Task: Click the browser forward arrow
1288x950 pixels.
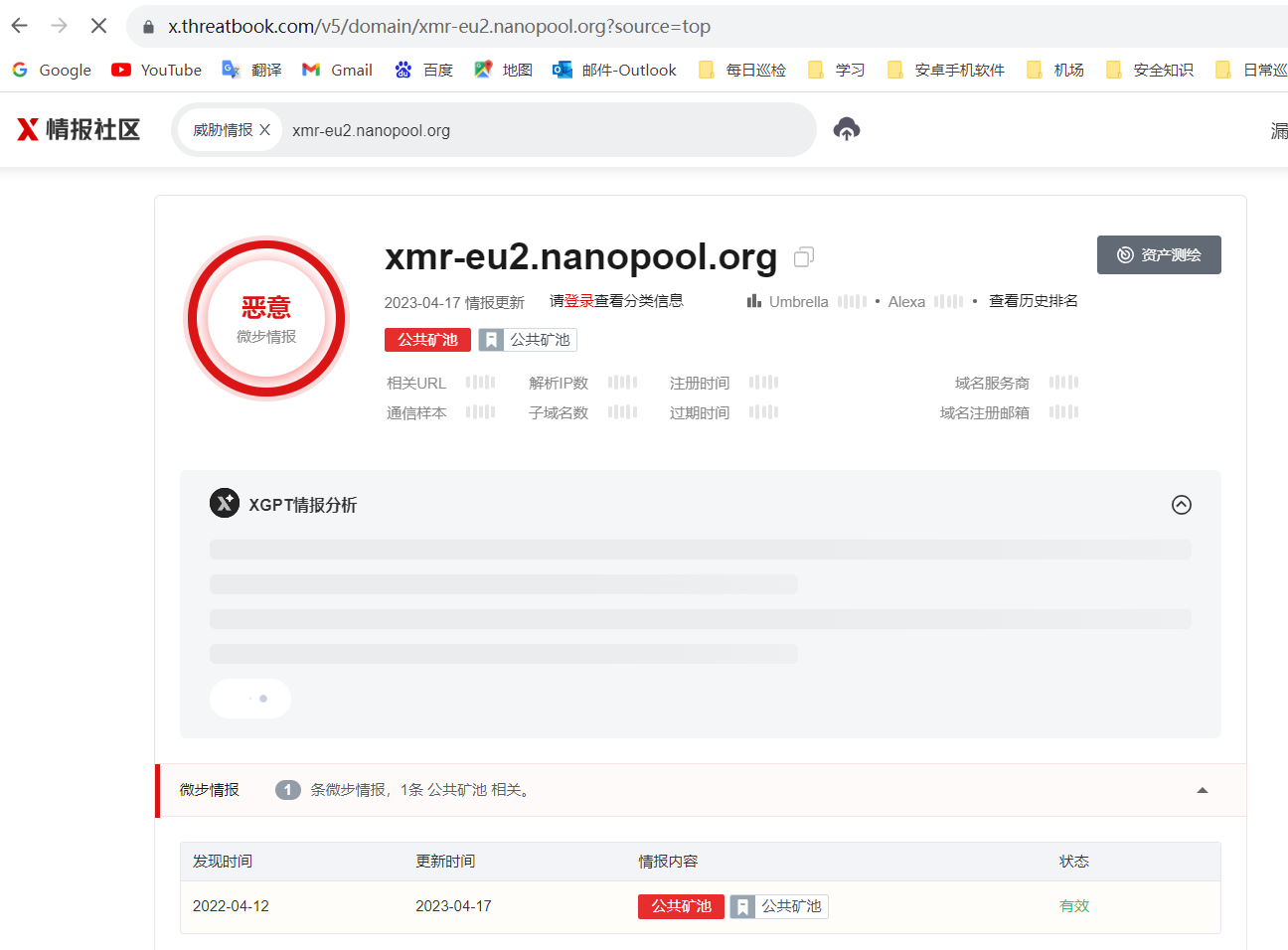Action: point(60,26)
